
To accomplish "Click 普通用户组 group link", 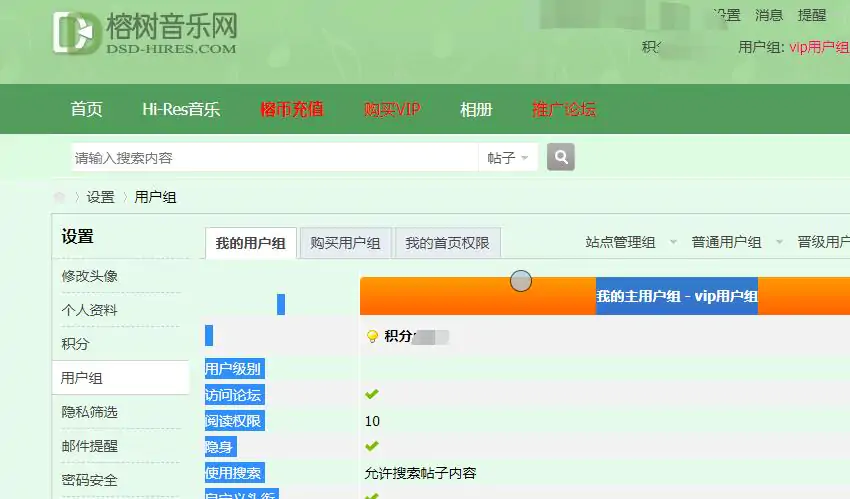I will (727, 242).
